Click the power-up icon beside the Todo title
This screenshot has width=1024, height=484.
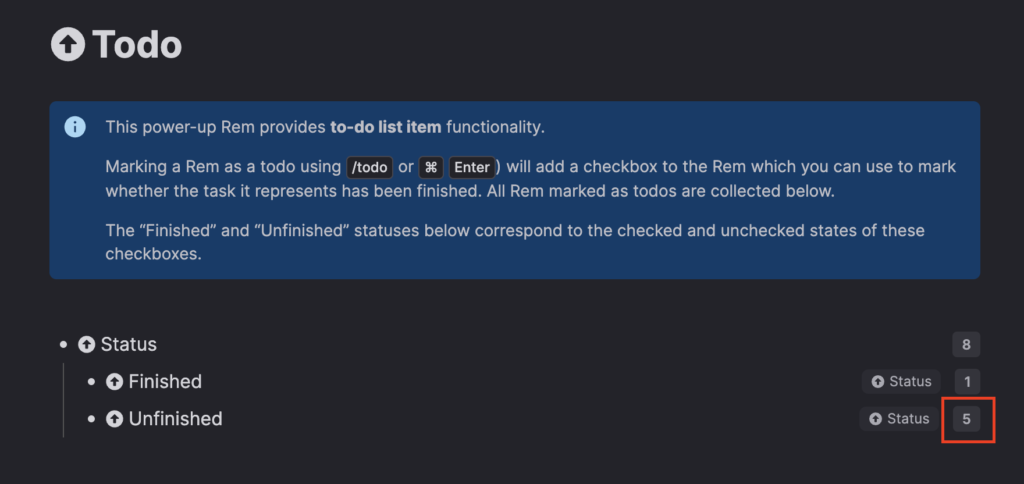coord(68,45)
